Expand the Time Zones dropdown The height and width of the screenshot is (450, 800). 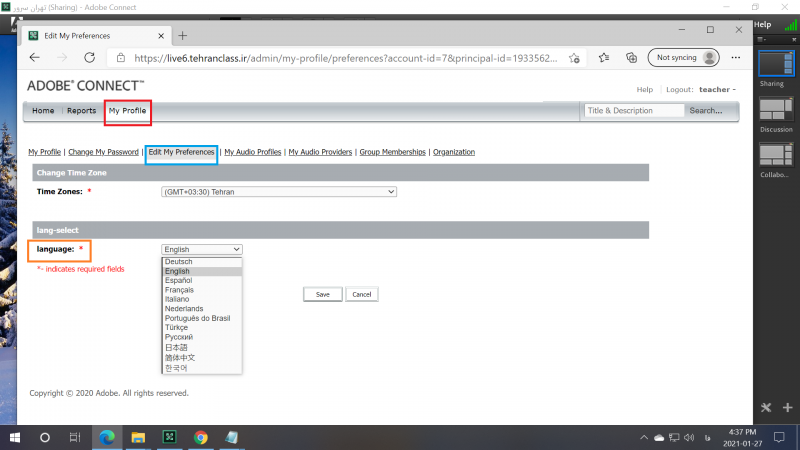click(279, 192)
